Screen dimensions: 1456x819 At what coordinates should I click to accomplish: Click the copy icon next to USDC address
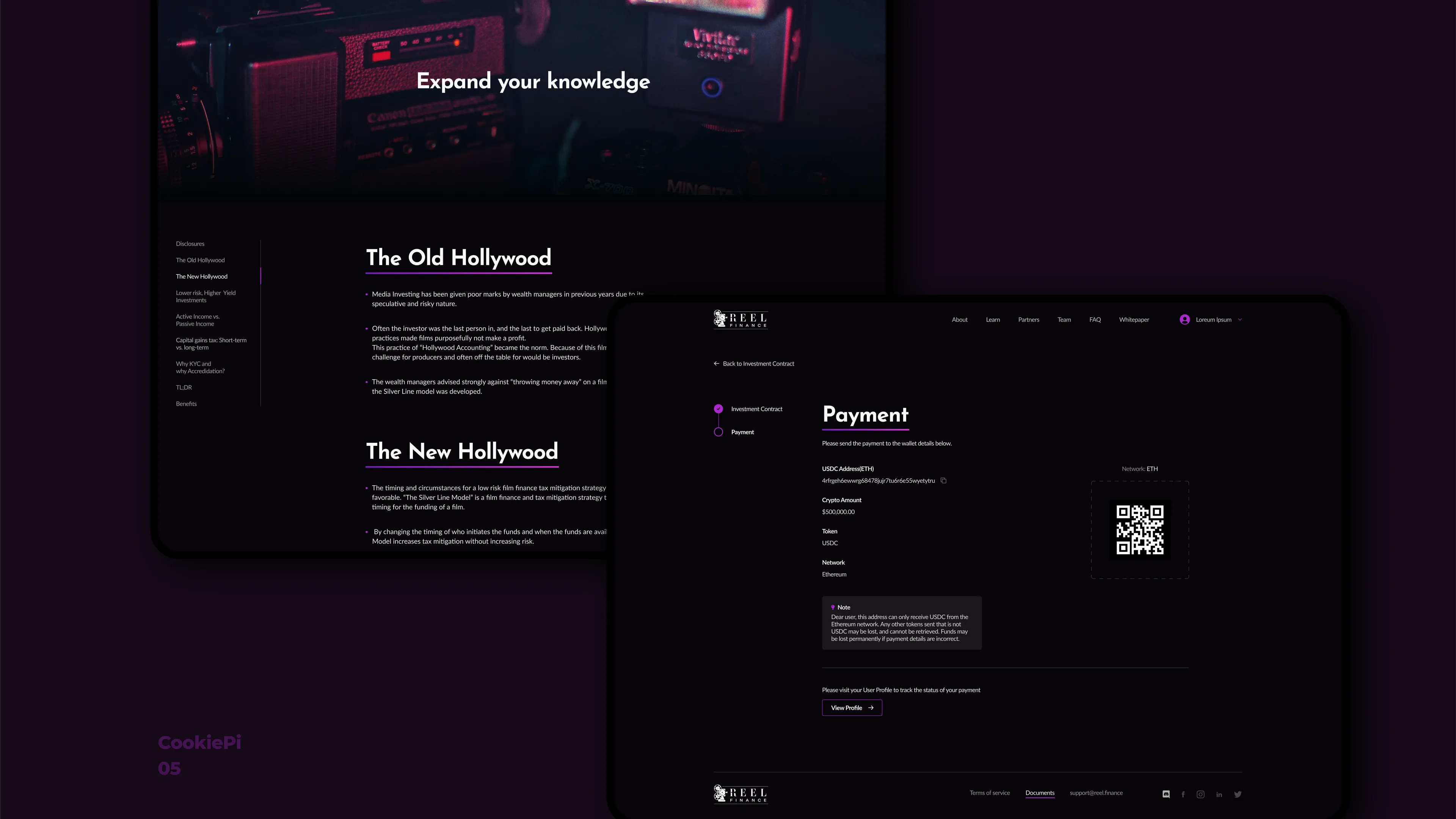(944, 481)
